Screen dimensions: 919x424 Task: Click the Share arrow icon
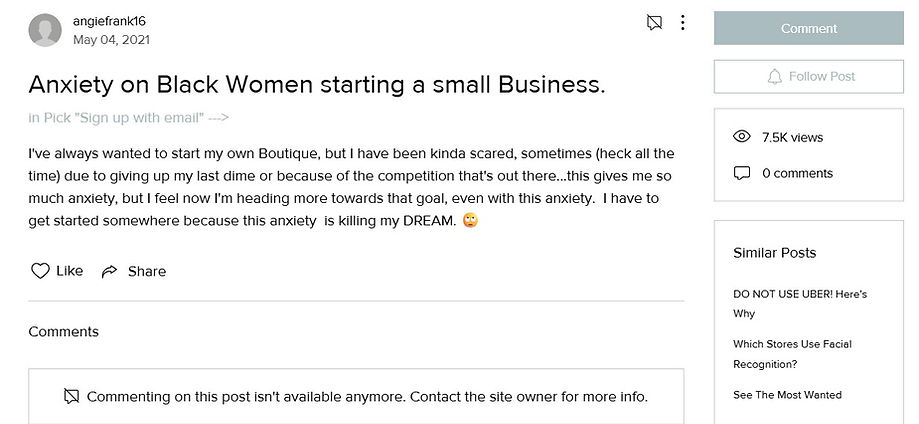[110, 271]
